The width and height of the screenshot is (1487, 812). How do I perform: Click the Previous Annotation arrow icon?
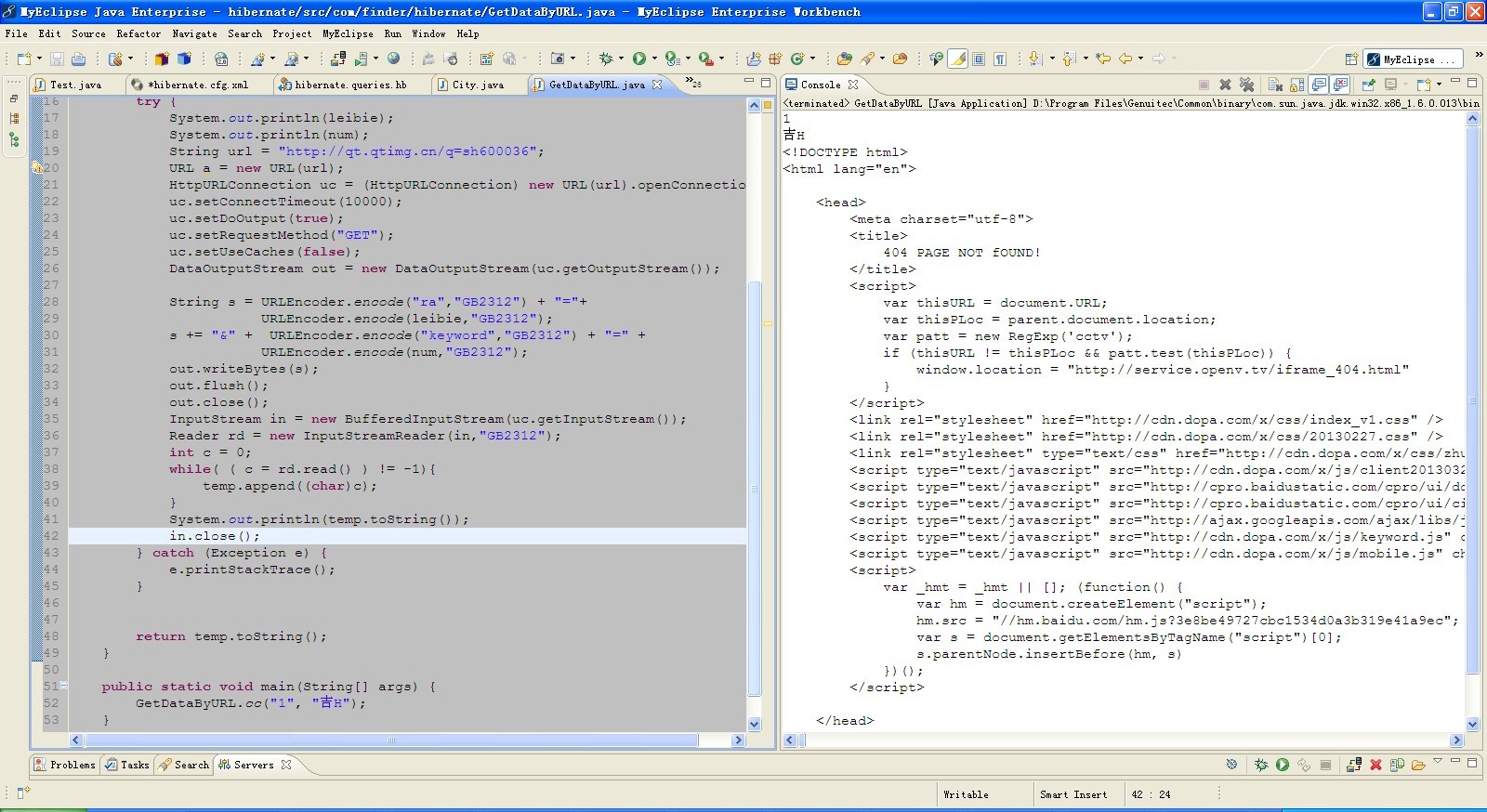click(1069, 59)
